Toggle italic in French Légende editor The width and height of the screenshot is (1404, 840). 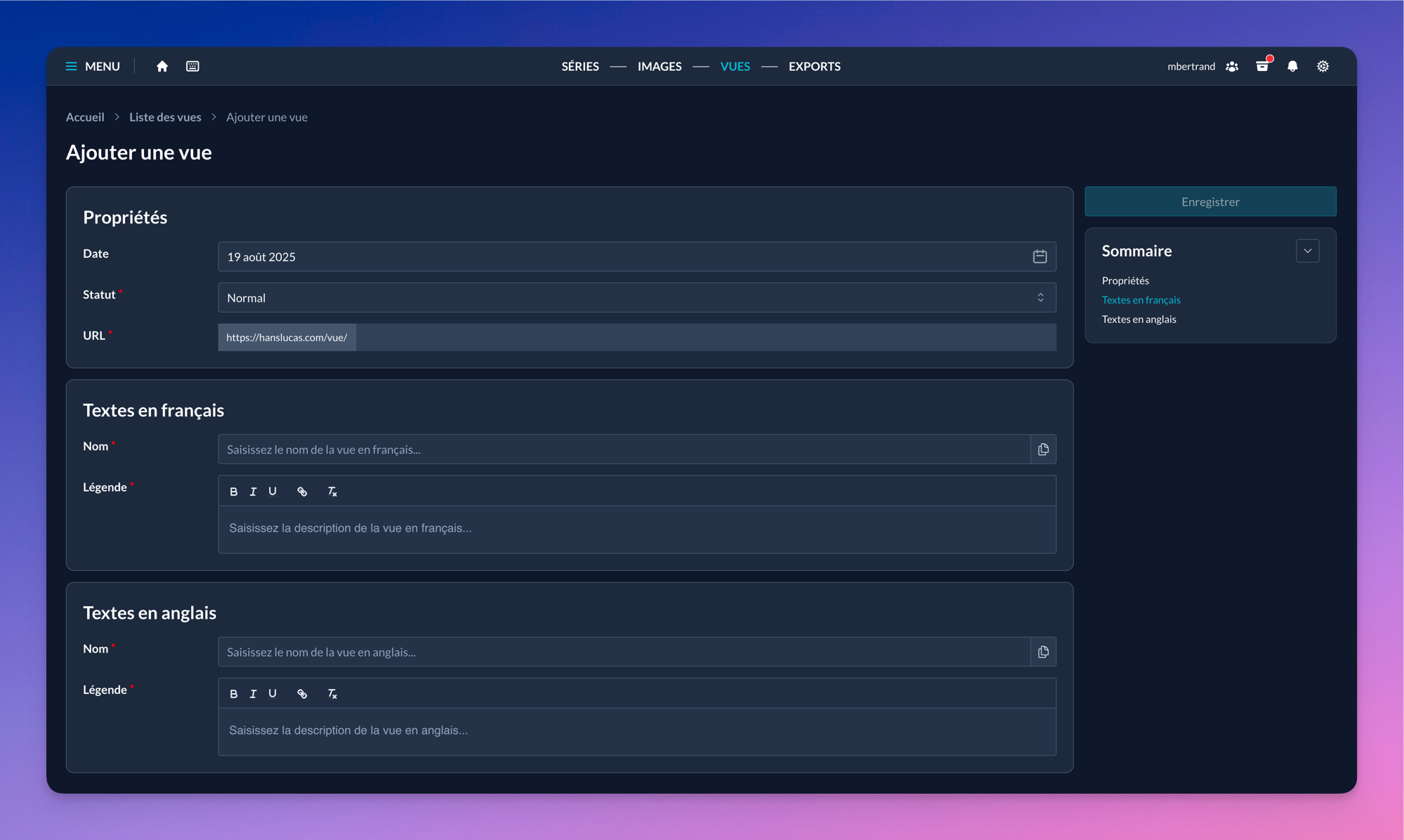pyautogui.click(x=253, y=492)
